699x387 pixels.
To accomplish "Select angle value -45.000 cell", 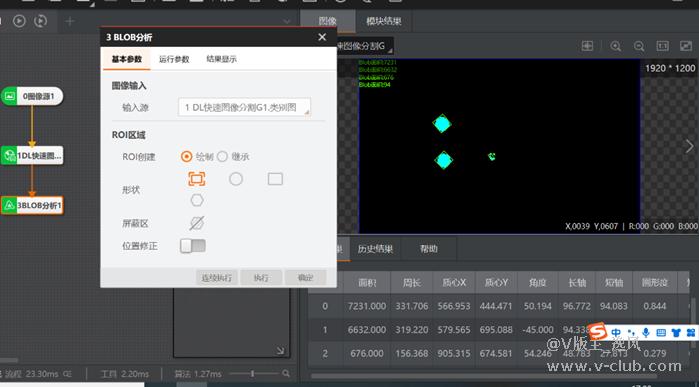I will 538,330.
